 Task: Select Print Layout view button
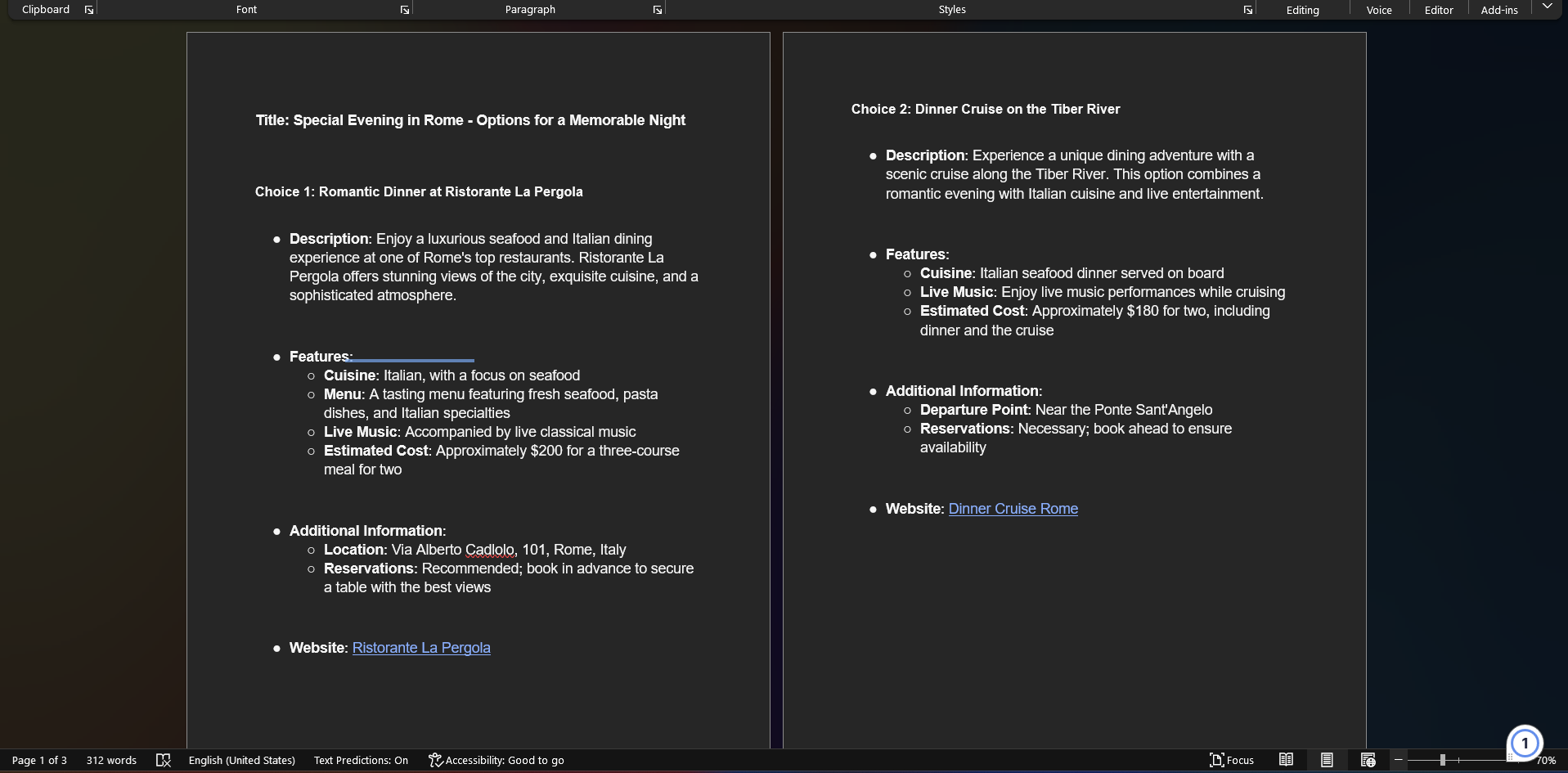1327,760
